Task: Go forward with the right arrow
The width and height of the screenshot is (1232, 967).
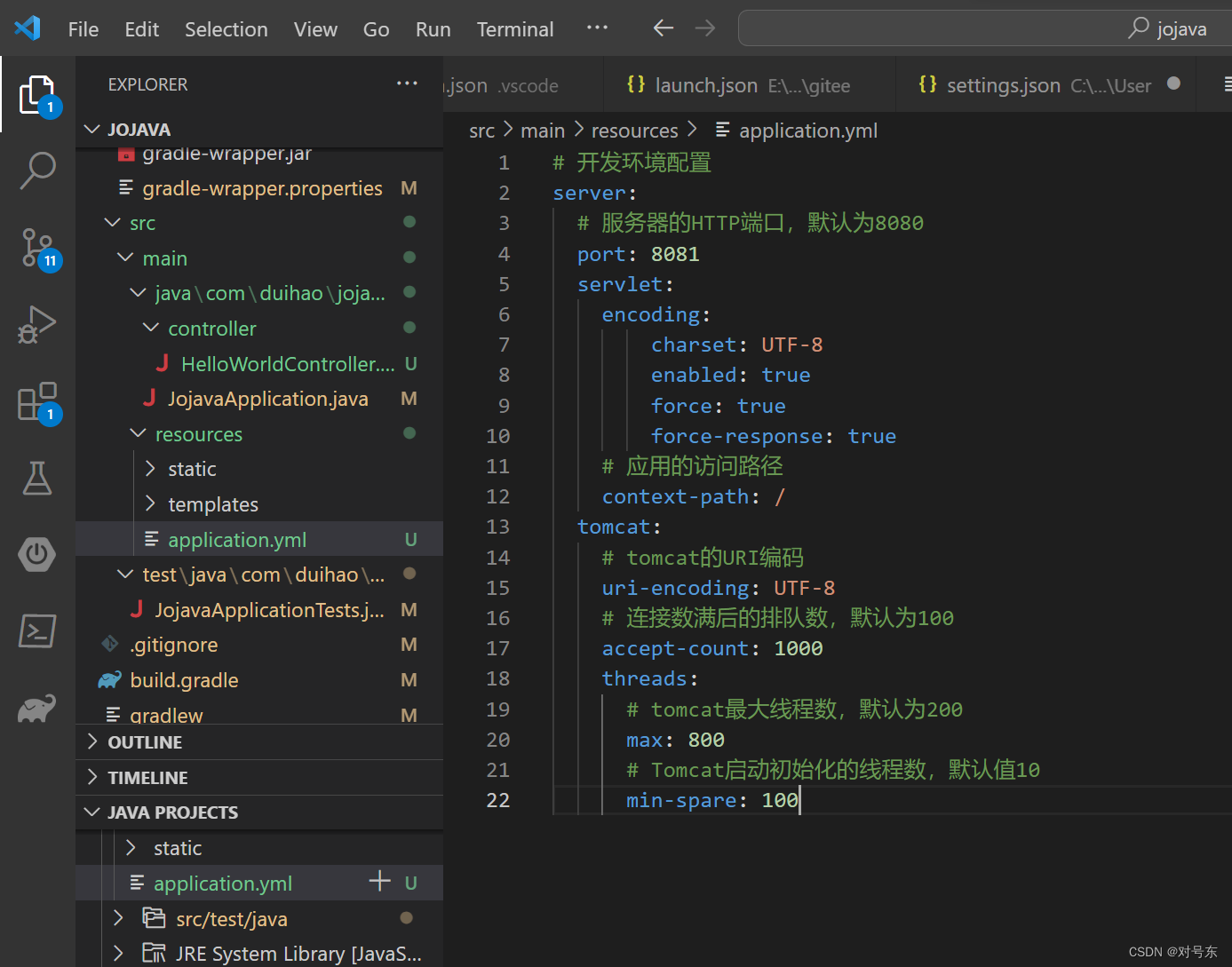Action: [705, 28]
